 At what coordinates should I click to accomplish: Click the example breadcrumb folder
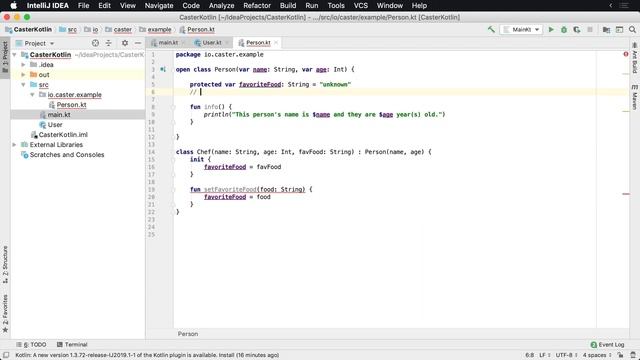(155, 29)
